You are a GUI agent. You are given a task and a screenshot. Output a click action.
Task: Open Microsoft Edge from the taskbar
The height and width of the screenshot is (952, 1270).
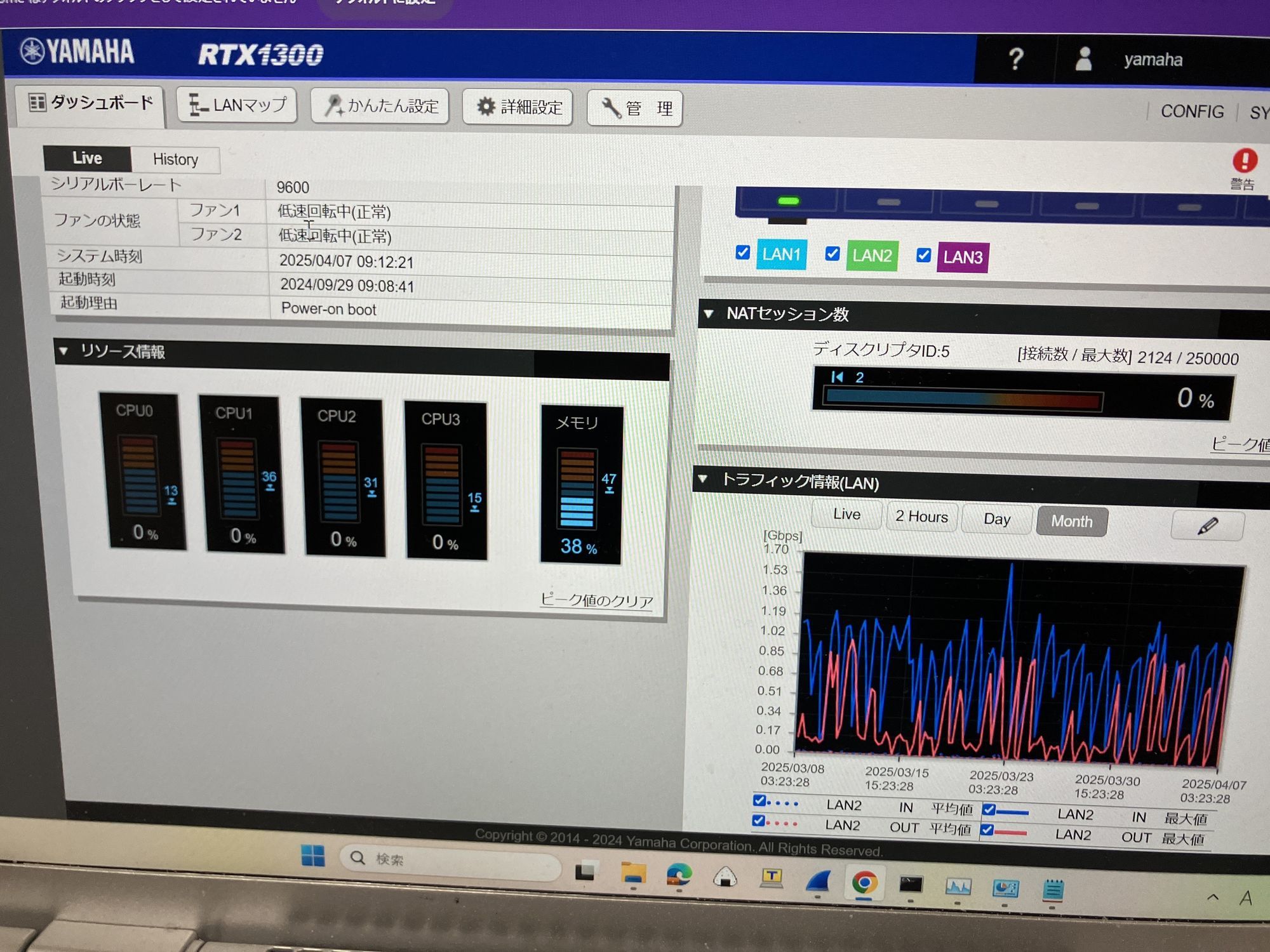(x=679, y=876)
